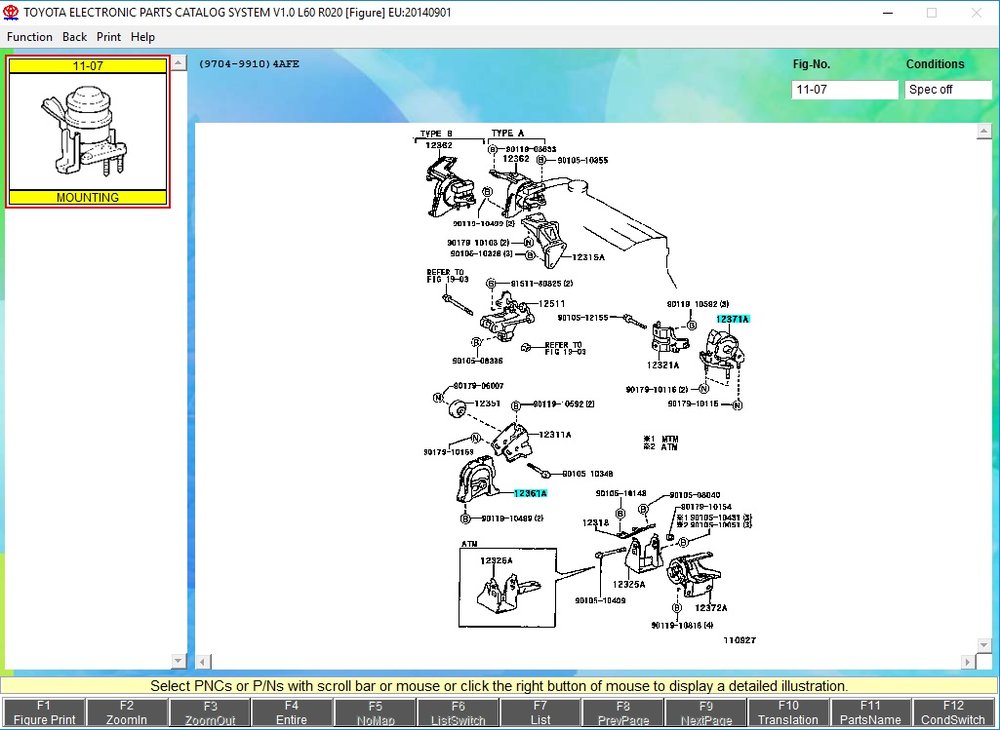
Task: Click the F10 Translation button
Action: [788, 712]
